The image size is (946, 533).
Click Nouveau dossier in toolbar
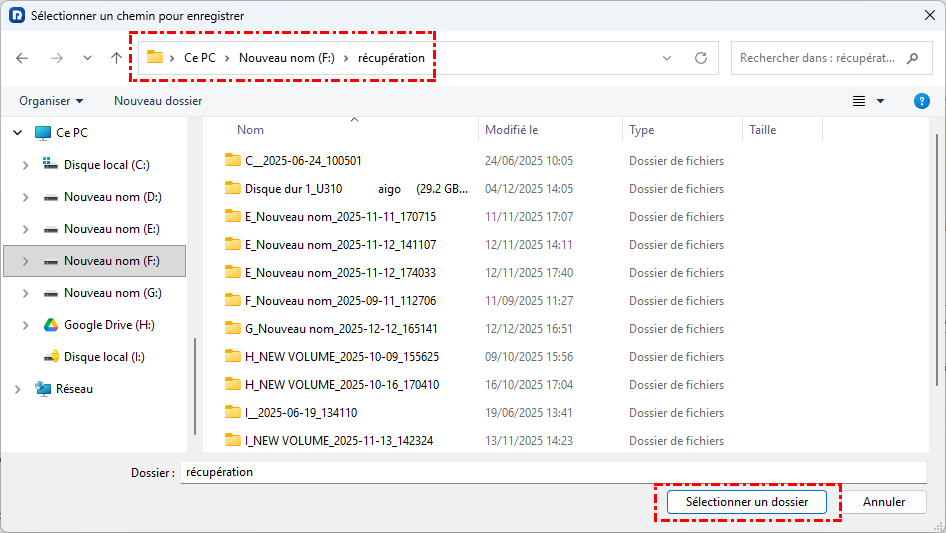pos(158,101)
